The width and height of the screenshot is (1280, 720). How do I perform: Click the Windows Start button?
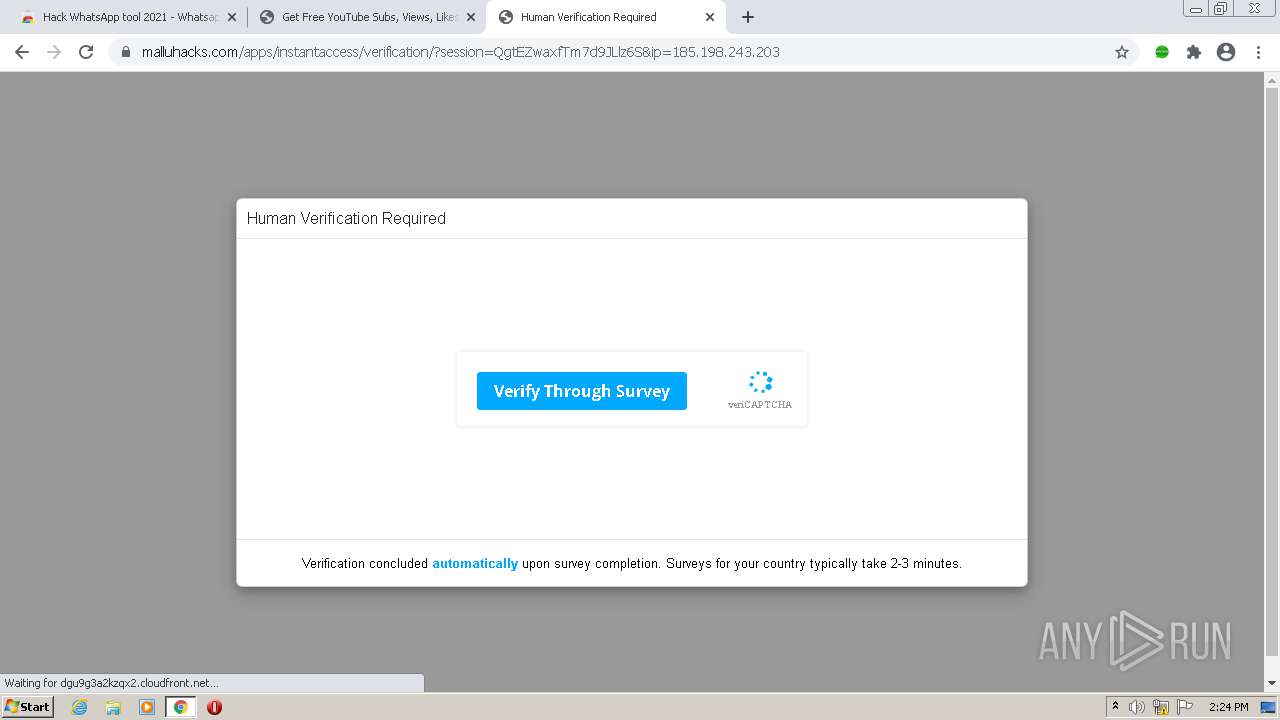coord(28,707)
